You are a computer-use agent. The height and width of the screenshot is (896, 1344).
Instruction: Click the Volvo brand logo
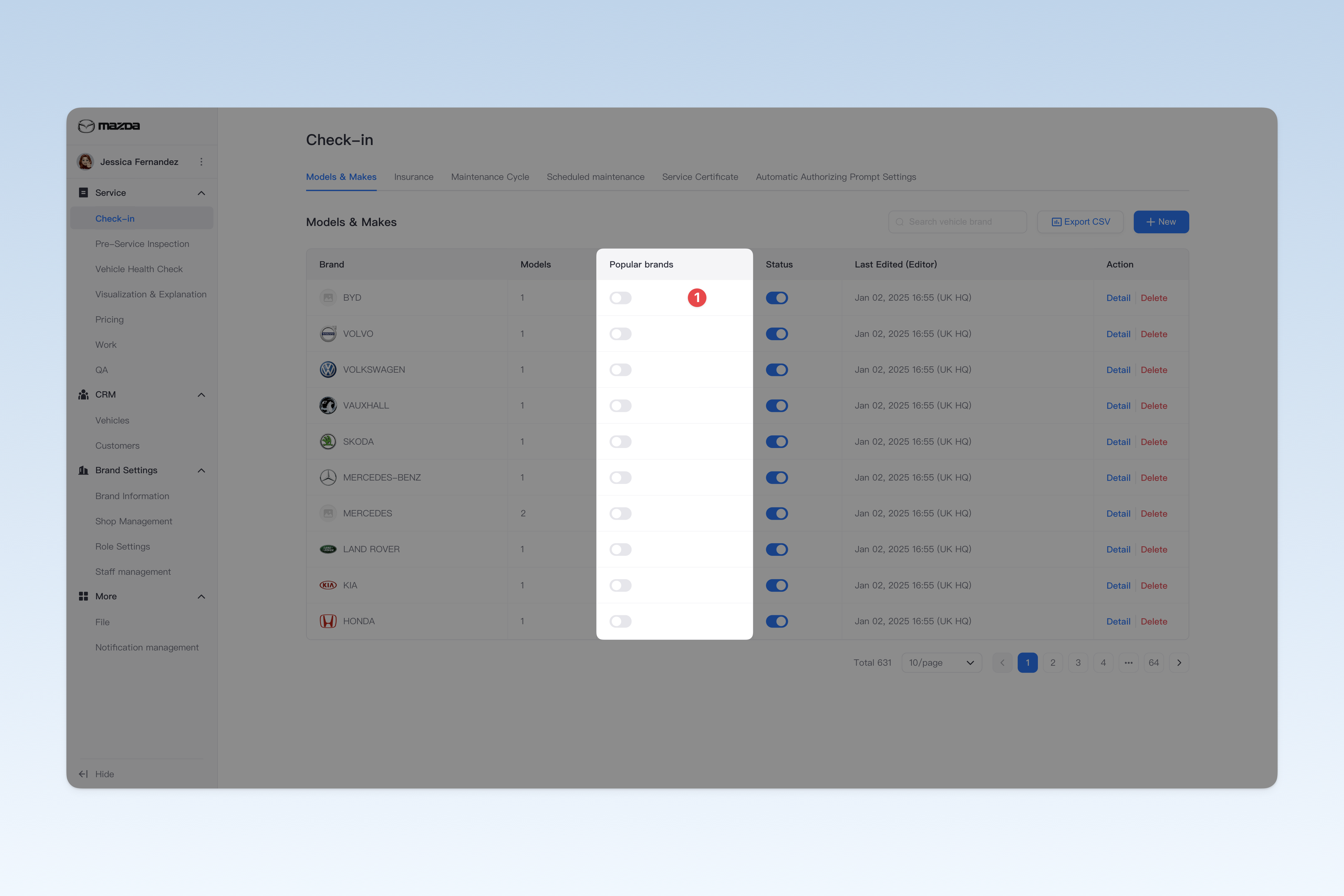[328, 334]
